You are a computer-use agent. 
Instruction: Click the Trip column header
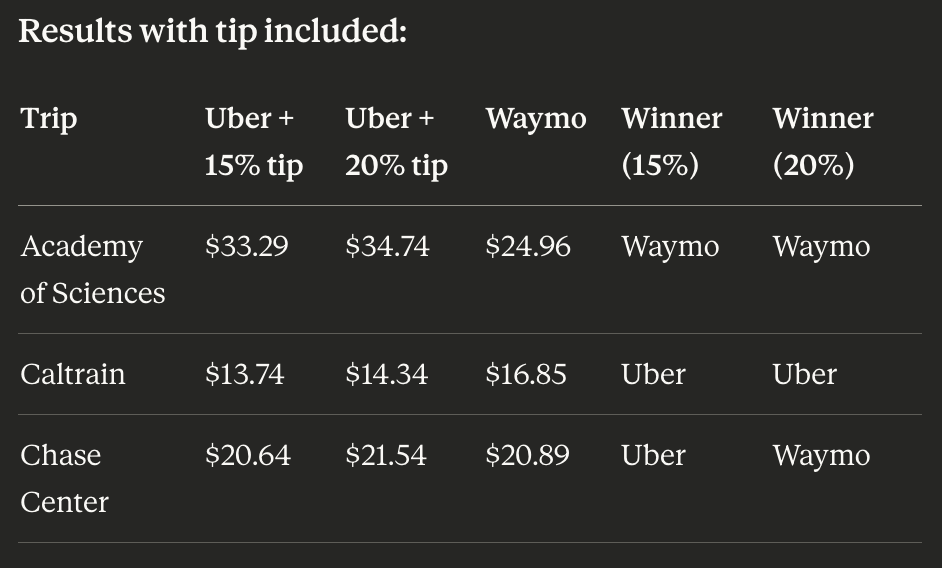49,119
